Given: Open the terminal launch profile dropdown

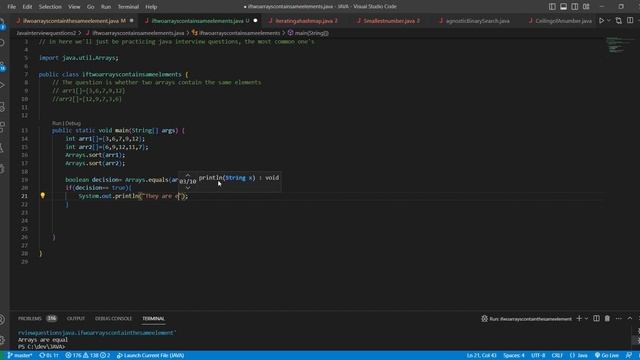Looking at the screenshot, I should pyautogui.click(x=586, y=318).
